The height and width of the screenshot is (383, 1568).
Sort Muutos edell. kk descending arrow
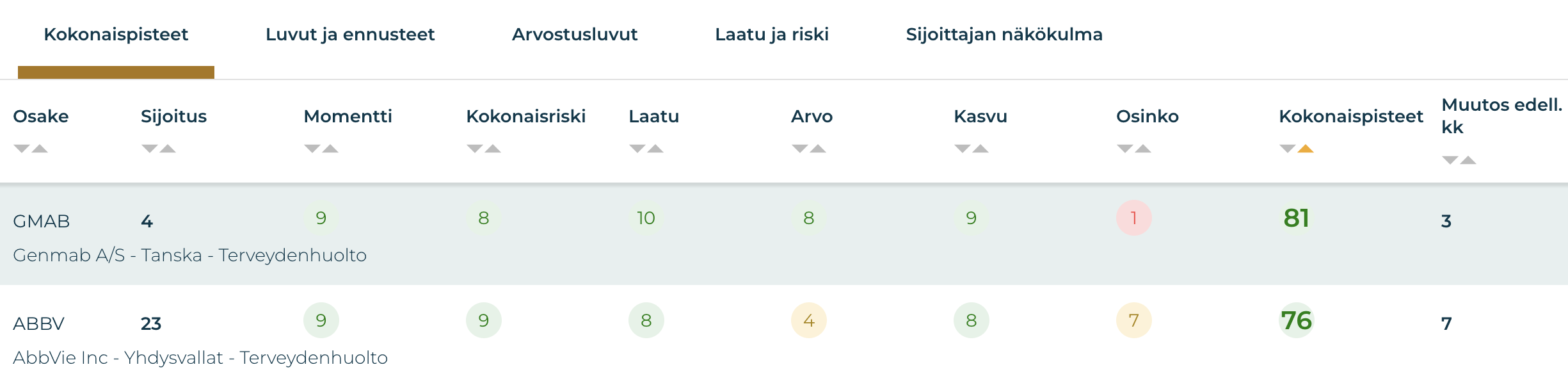1450,160
